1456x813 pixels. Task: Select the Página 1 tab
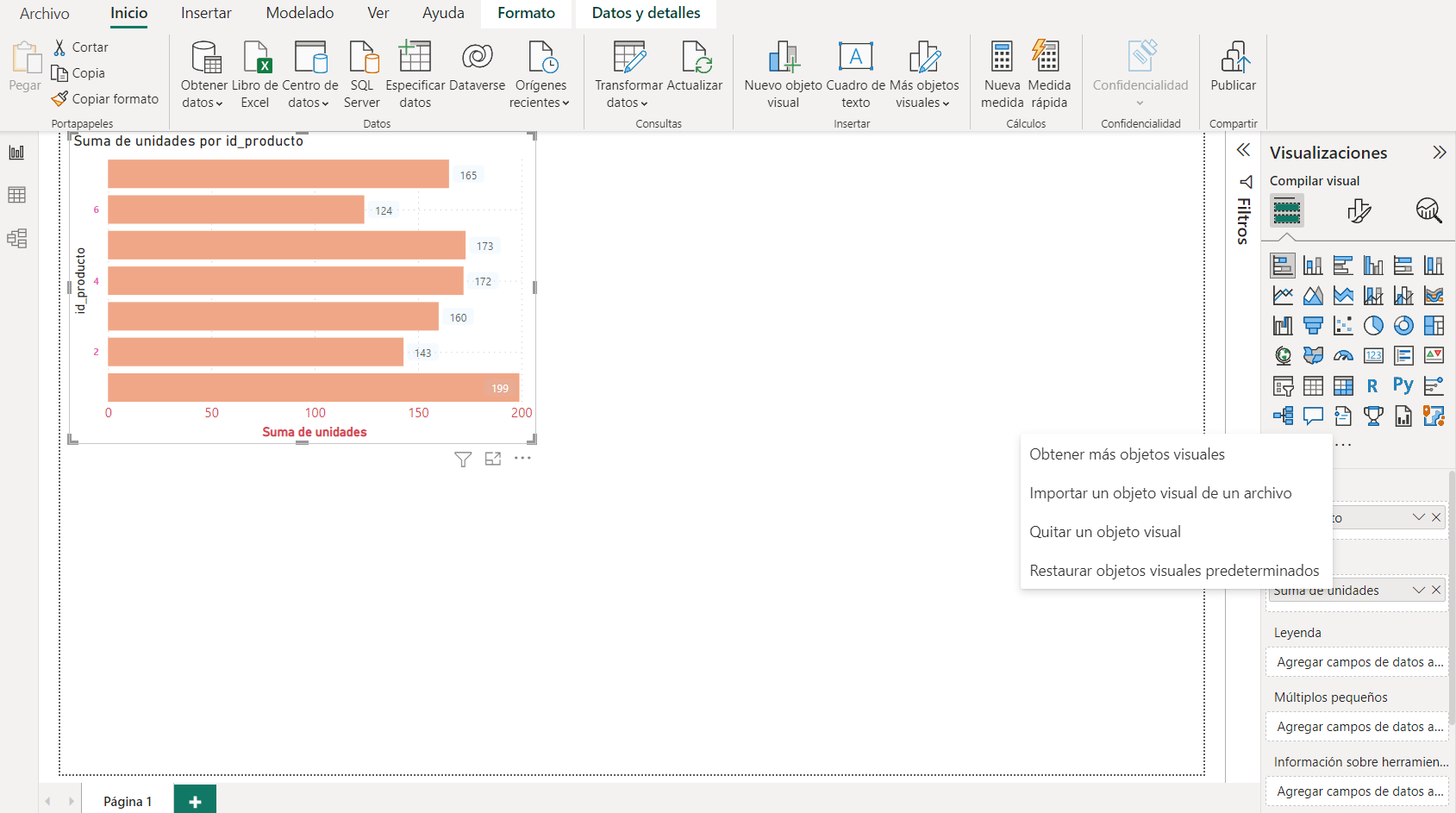(128, 801)
